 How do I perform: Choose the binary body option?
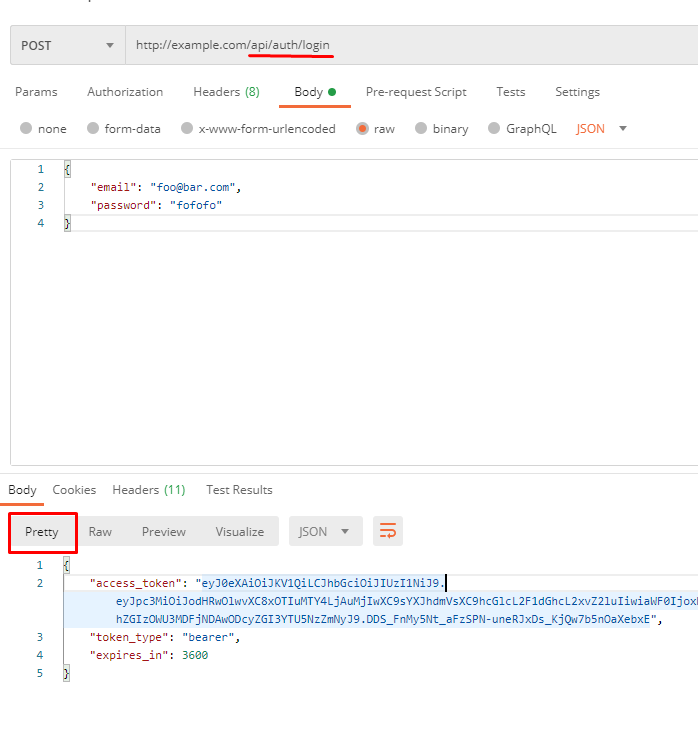[421, 129]
